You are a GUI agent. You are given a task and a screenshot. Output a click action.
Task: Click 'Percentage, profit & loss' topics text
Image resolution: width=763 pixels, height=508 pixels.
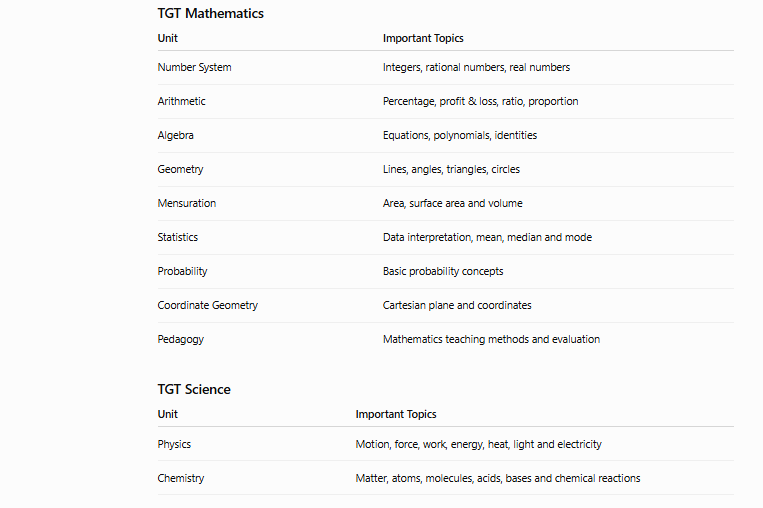[x=480, y=101]
